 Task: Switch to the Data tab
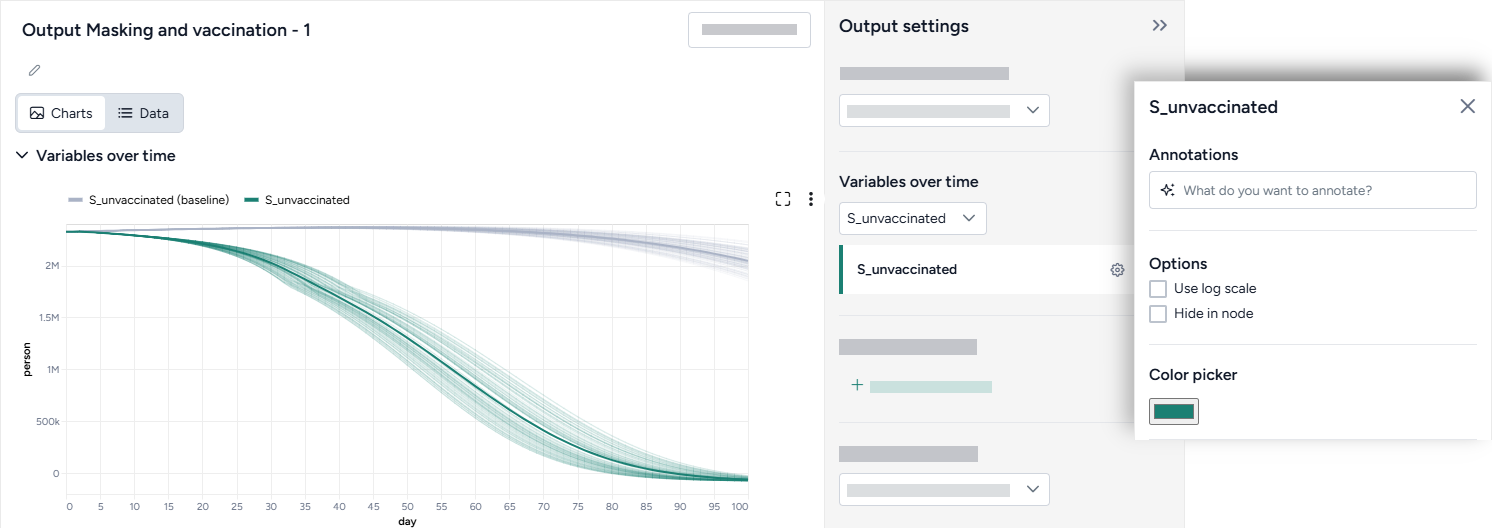[143, 113]
